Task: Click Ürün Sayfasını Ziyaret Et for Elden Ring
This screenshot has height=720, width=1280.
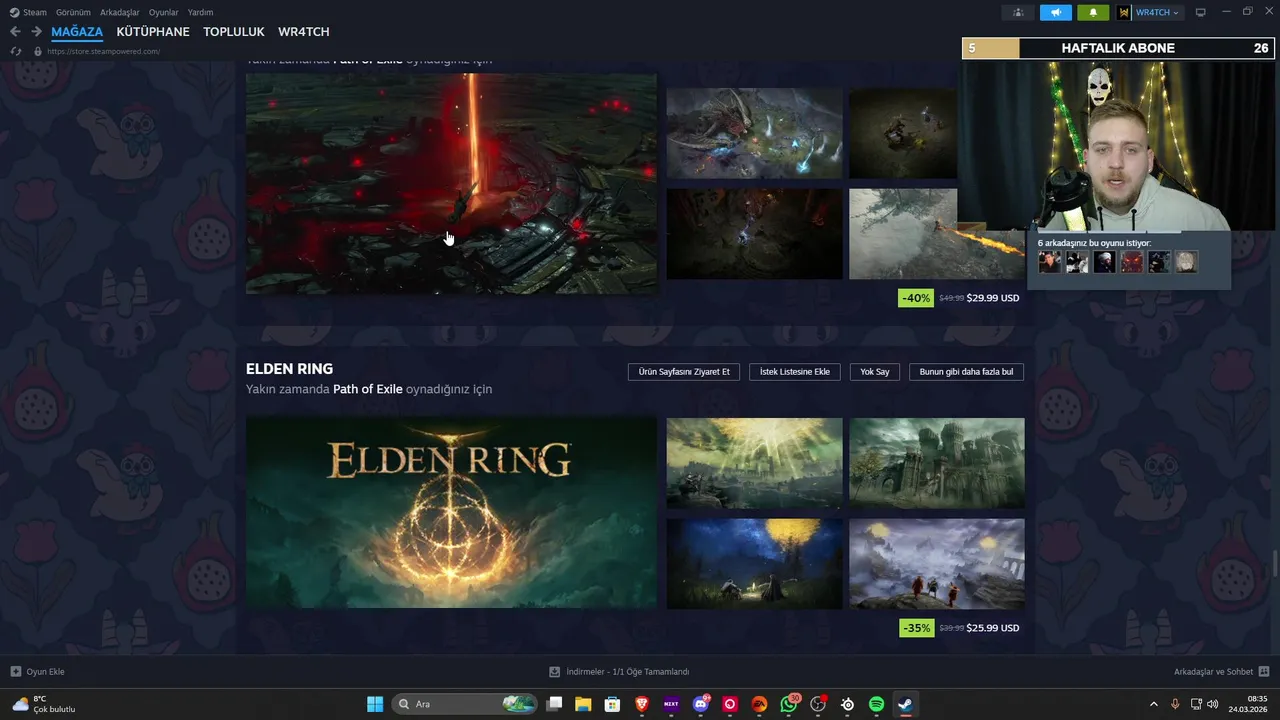Action: 684,372
